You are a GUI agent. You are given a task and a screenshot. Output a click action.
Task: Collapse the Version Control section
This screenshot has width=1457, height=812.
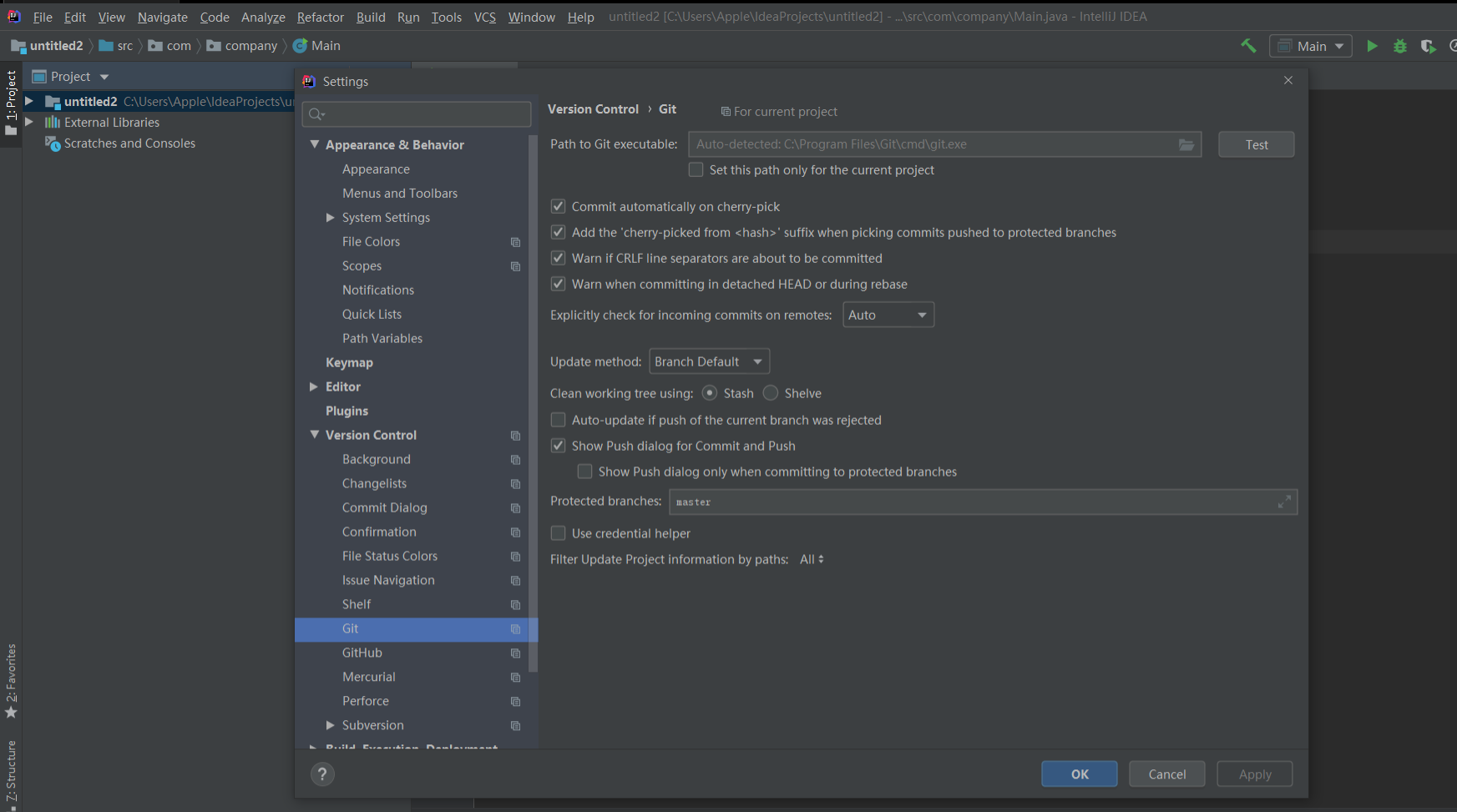pyautogui.click(x=315, y=435)
